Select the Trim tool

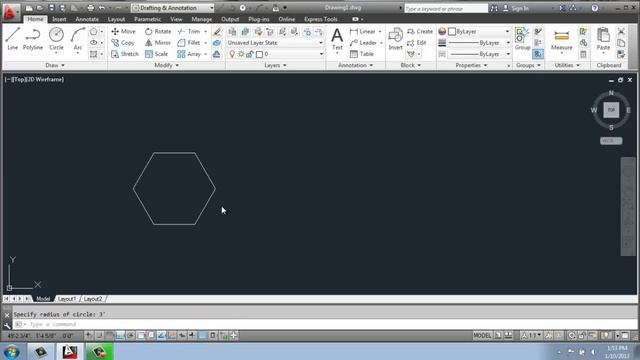click(x=189, y=31)
